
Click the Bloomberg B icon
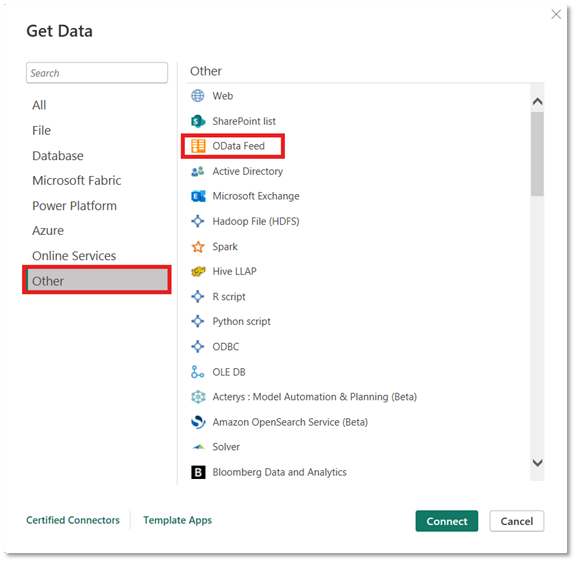coord(198,472)
